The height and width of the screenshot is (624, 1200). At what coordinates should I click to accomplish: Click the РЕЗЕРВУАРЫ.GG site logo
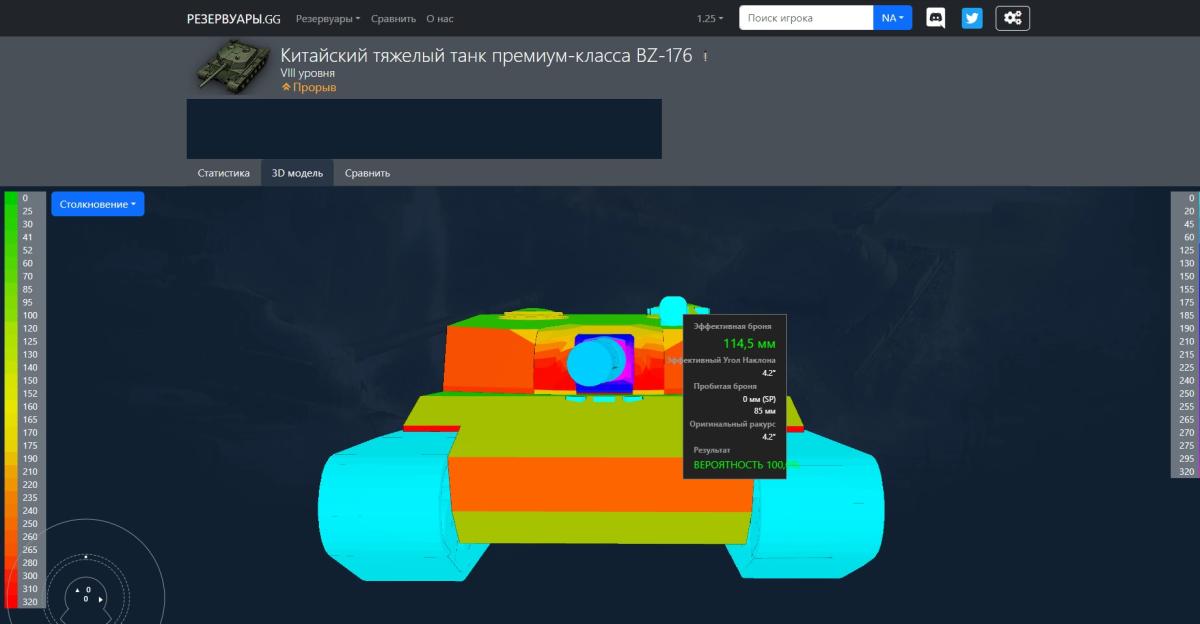click(234, 18)
